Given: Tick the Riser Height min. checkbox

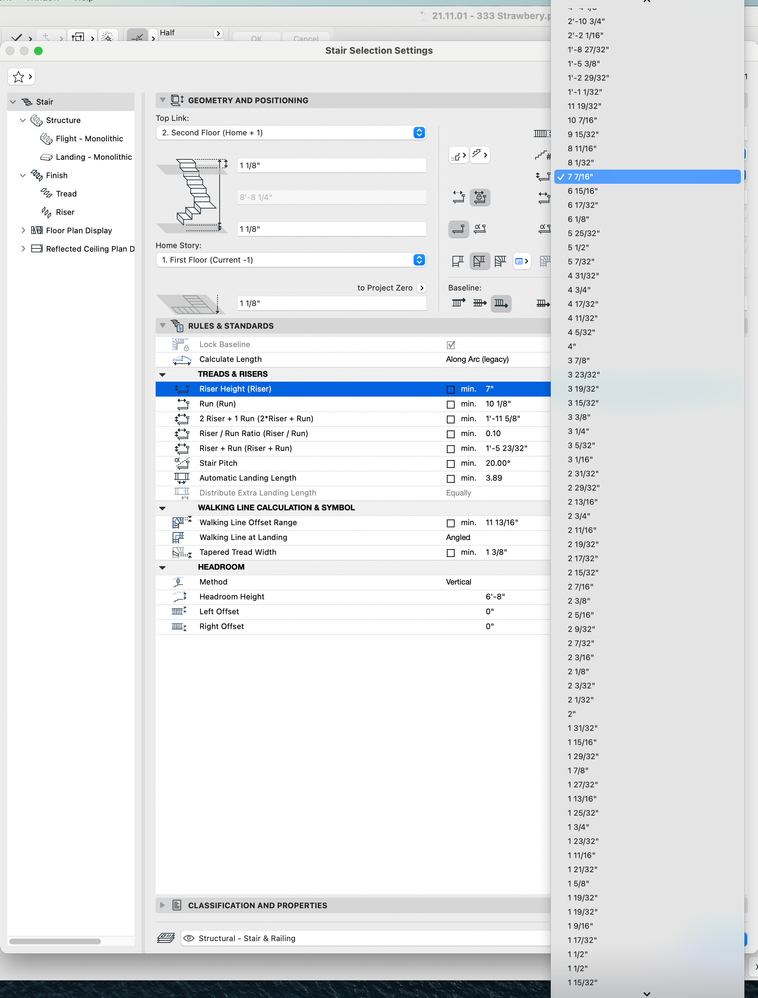Looking at the screenshot, I should pyautogui.click(x=451, y=390).
